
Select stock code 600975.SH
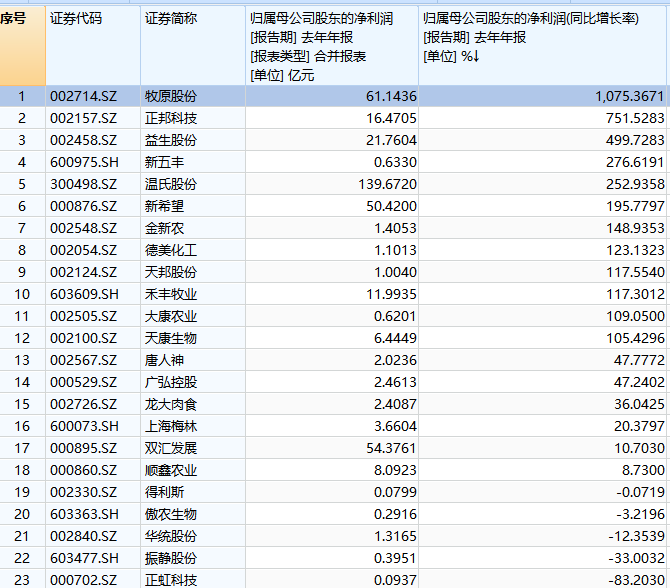pyautogui.click(x=83, y=162)
